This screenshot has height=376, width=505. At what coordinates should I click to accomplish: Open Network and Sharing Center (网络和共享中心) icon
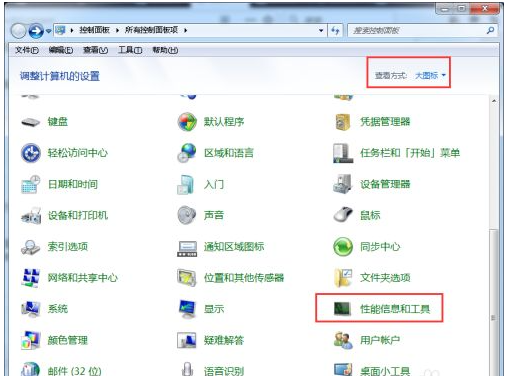31,278
